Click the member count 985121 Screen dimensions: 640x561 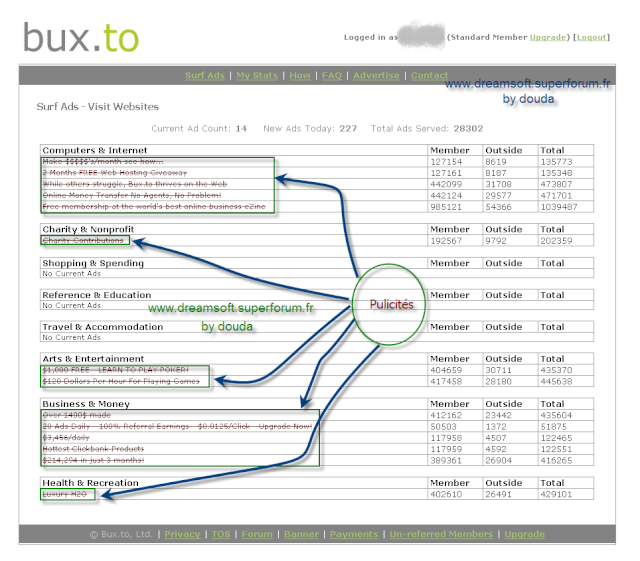pyautogui.click(x=446, y=207)
